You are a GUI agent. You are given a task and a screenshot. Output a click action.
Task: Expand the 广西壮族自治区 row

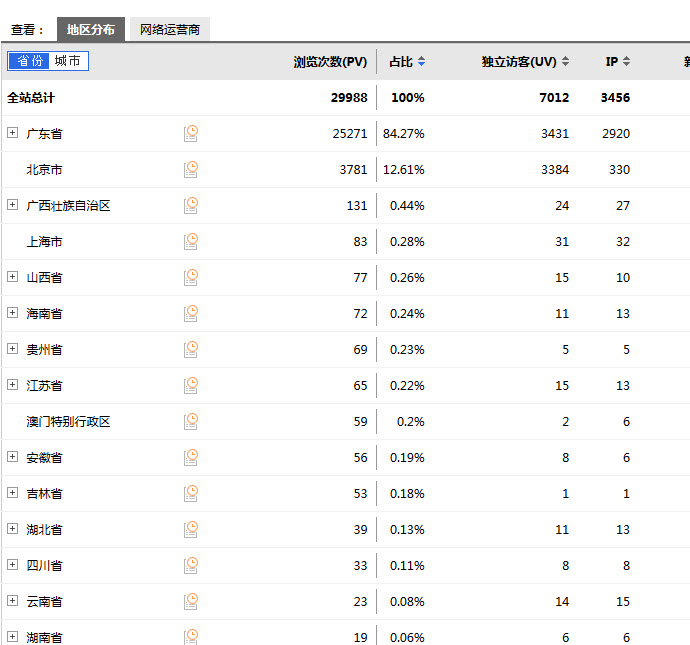[13, 205]
